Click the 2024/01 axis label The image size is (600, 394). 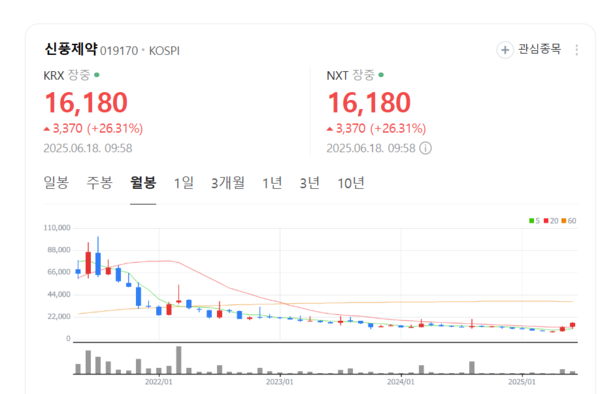(401, 382)
